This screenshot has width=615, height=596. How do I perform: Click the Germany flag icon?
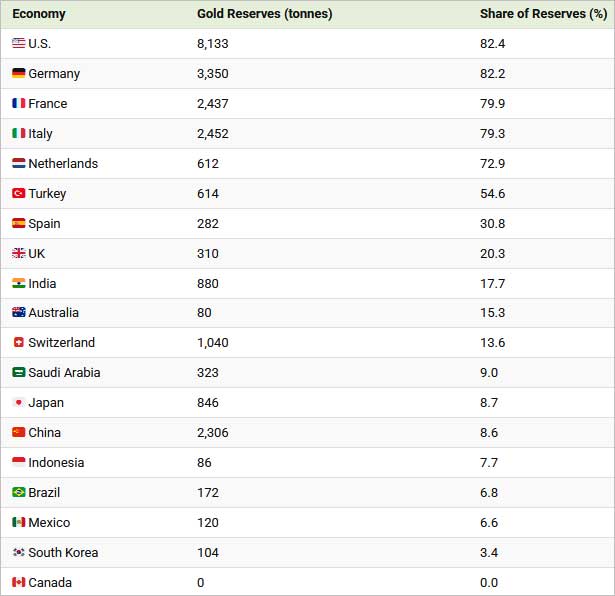pyautogui.click(x=18, y=73)
